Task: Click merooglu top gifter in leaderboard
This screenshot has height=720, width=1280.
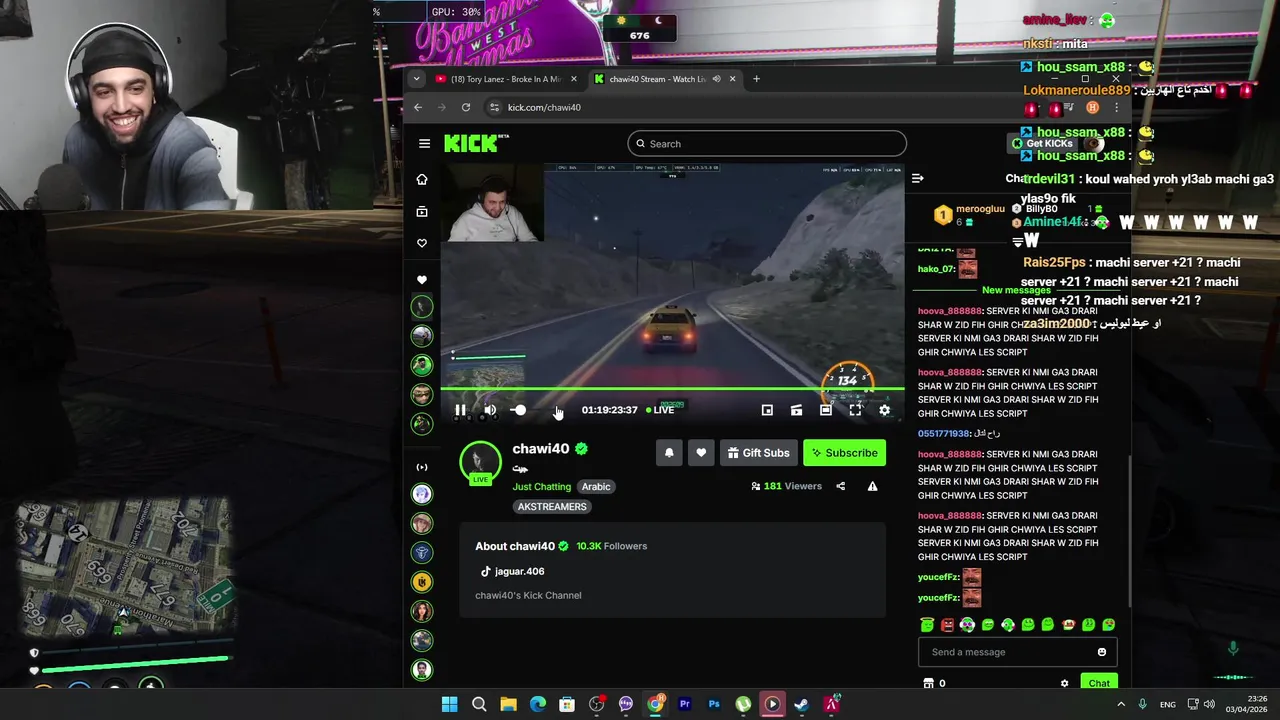Action: [969, 215]
